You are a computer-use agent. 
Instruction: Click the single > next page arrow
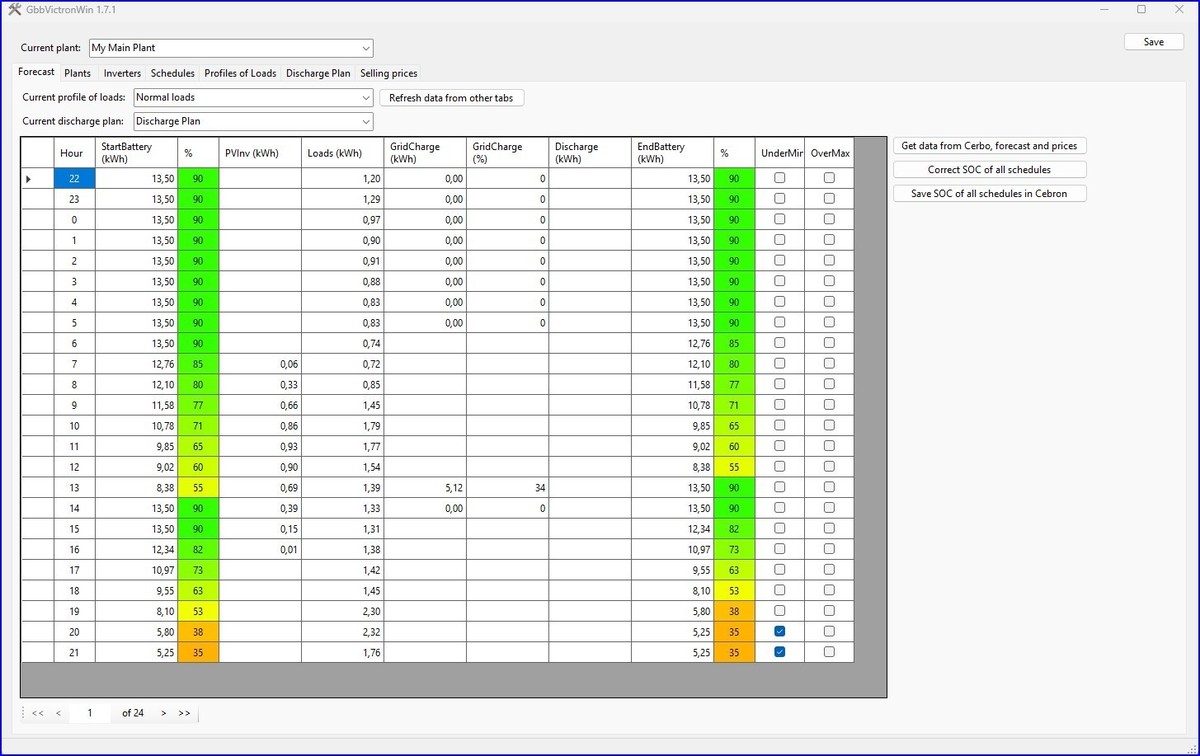(164, 713)
